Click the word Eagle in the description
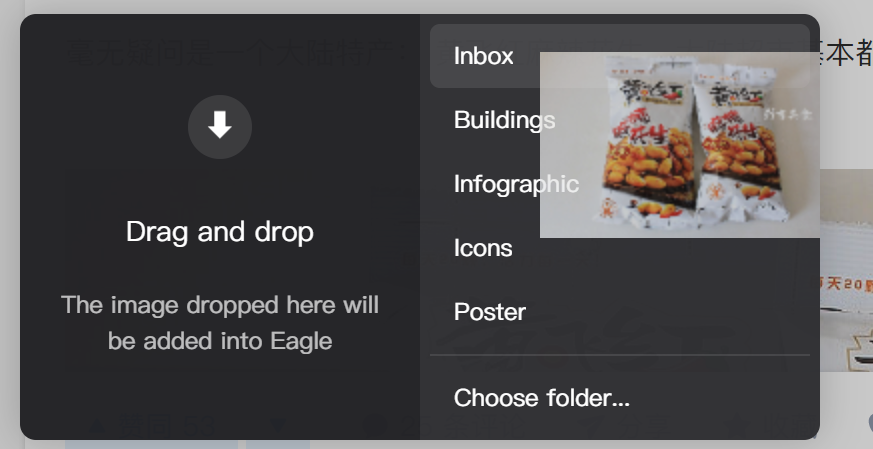 tap(301, 341)
